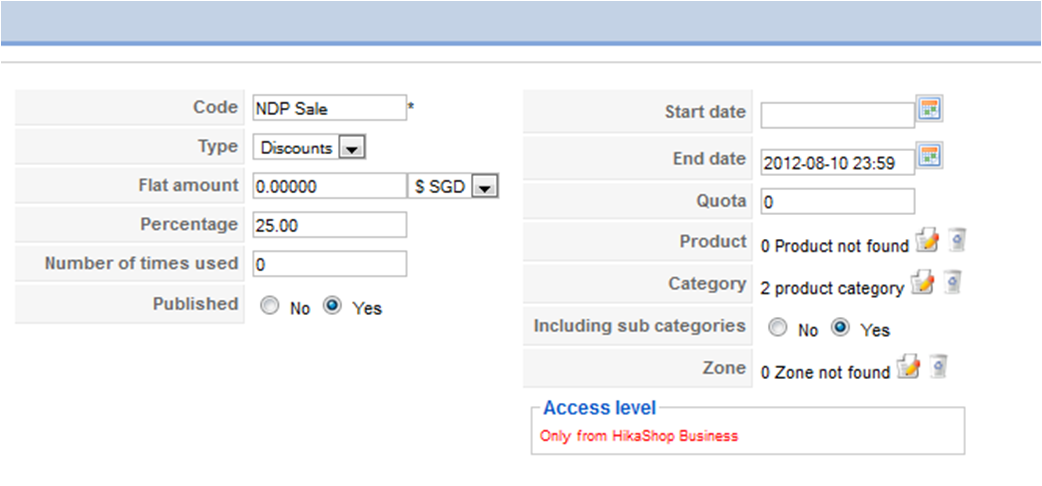This screenshot has width=1042, height=486.
Task: Select Yes for Including sub categories
Action: [841, 329]
